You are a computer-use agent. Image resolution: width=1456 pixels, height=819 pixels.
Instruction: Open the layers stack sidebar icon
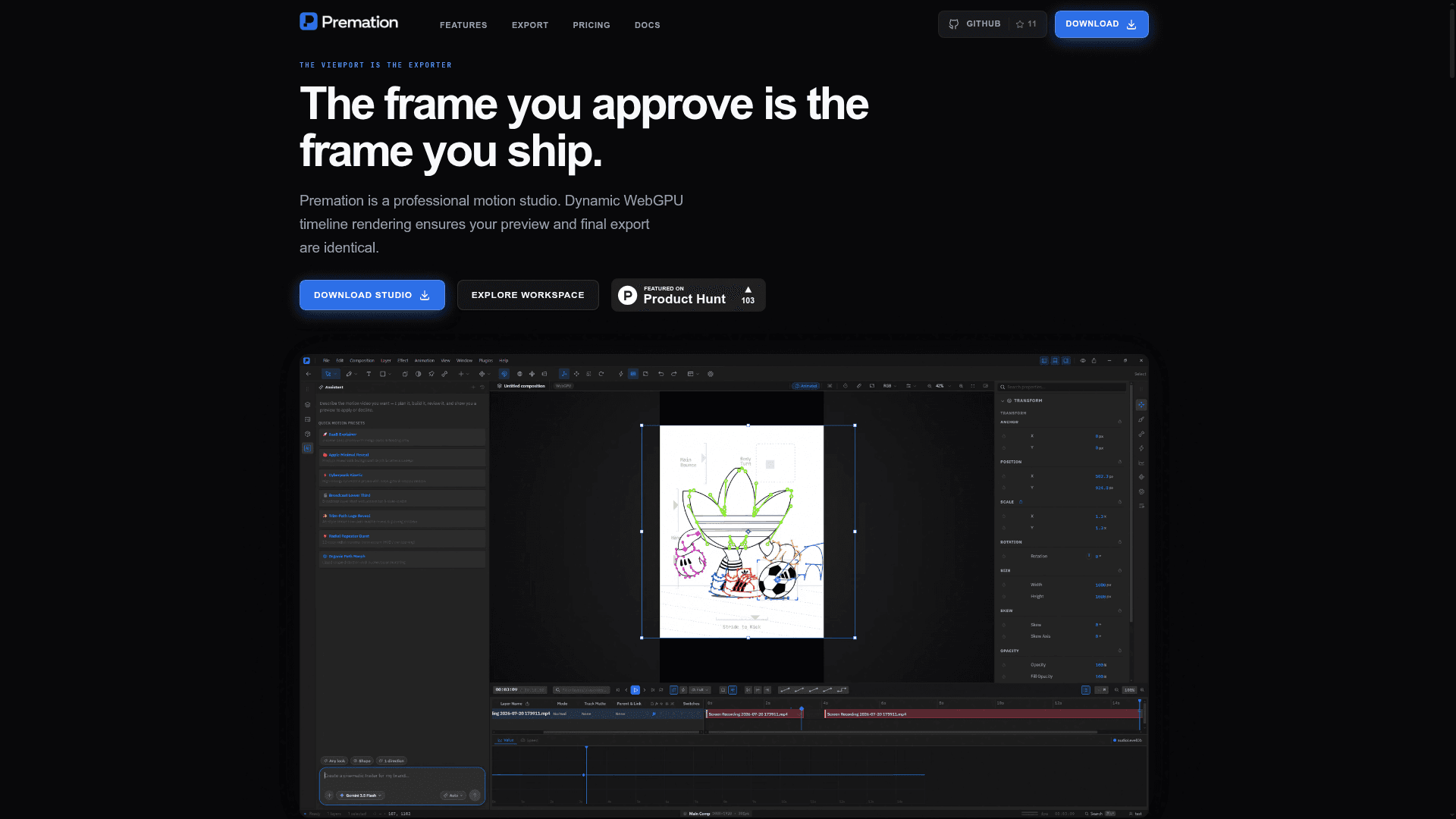coord(307,405)
